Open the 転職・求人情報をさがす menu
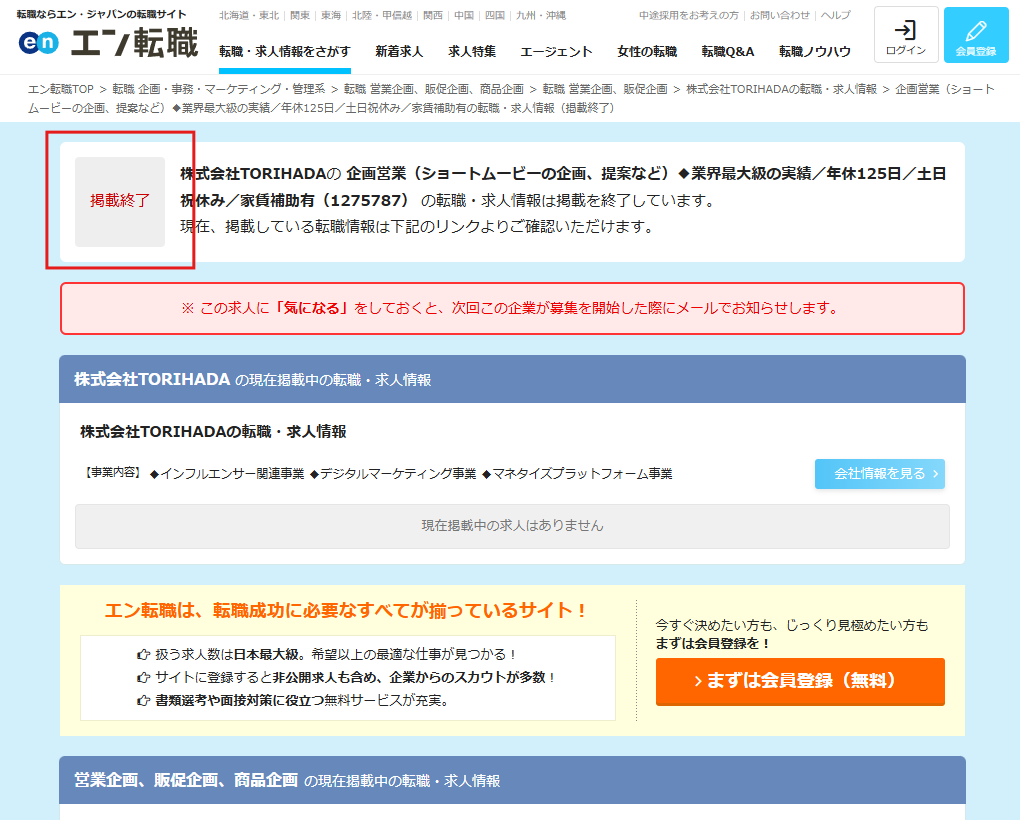Screen dimensions: 1020x820 285,49
